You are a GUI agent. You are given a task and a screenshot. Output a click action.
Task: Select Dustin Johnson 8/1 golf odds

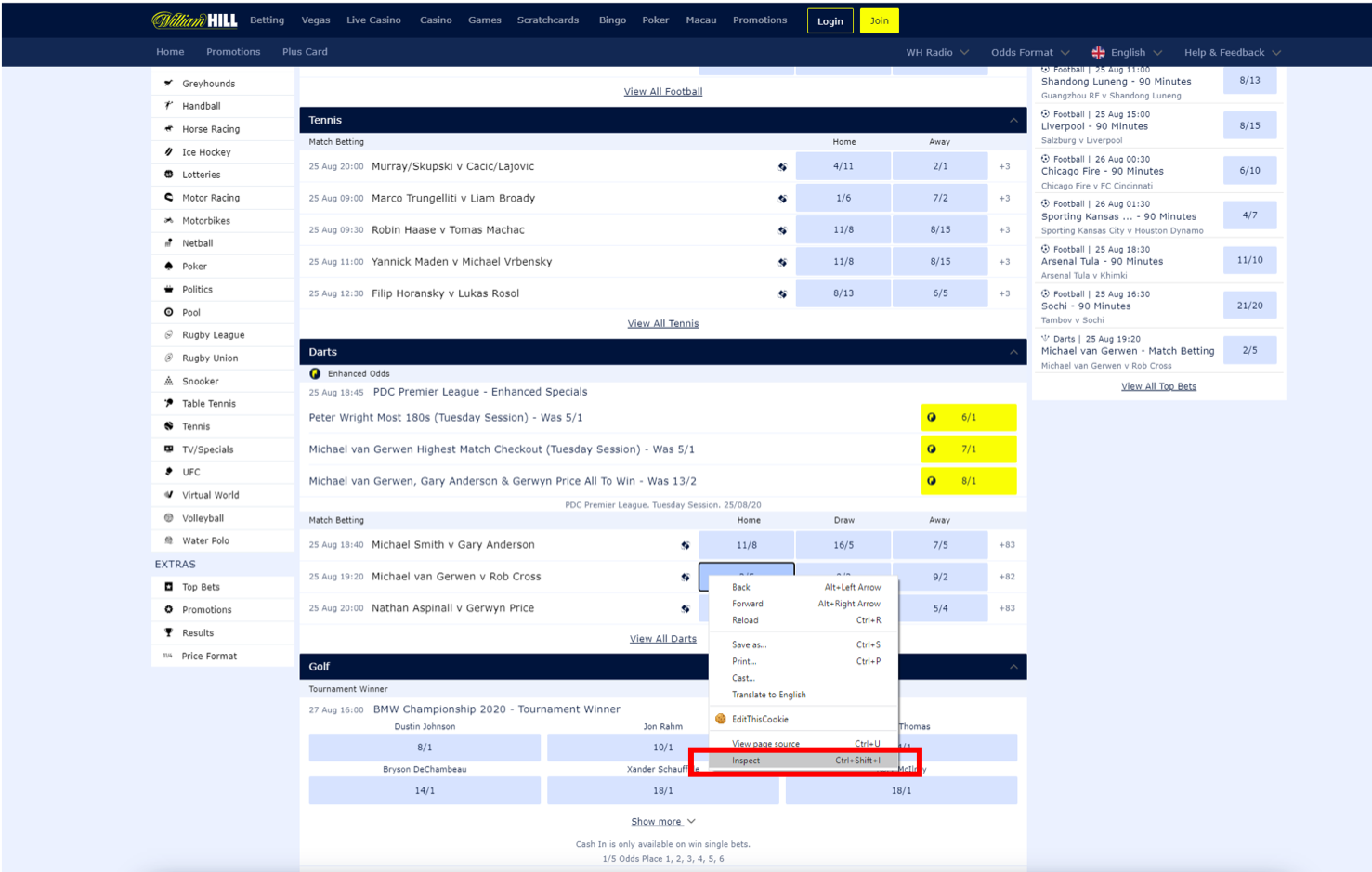[425, 748]
